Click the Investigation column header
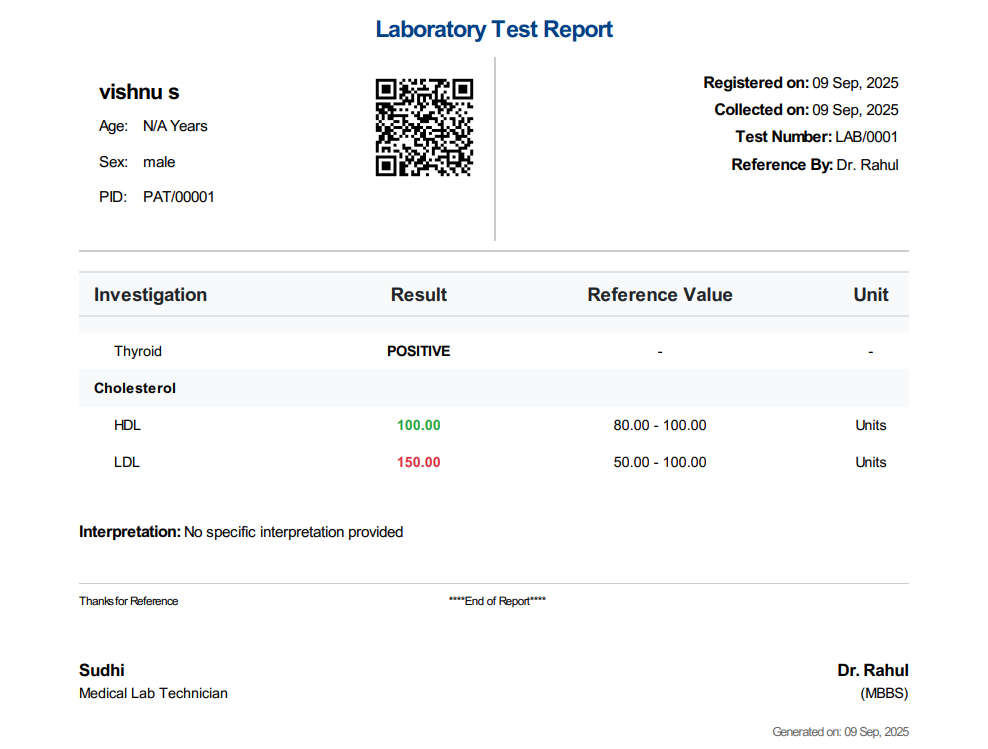 click(x=150, y=294)
